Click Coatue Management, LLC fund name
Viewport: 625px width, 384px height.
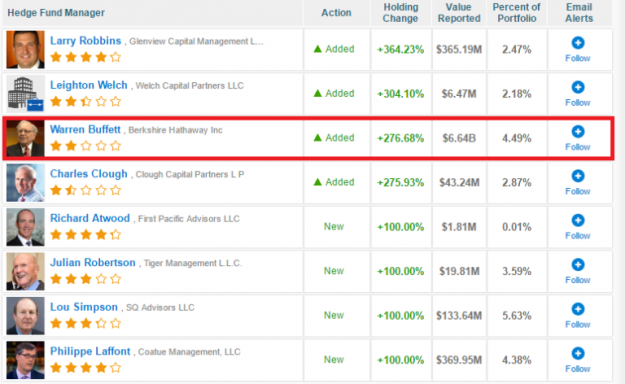coord(189,352)
